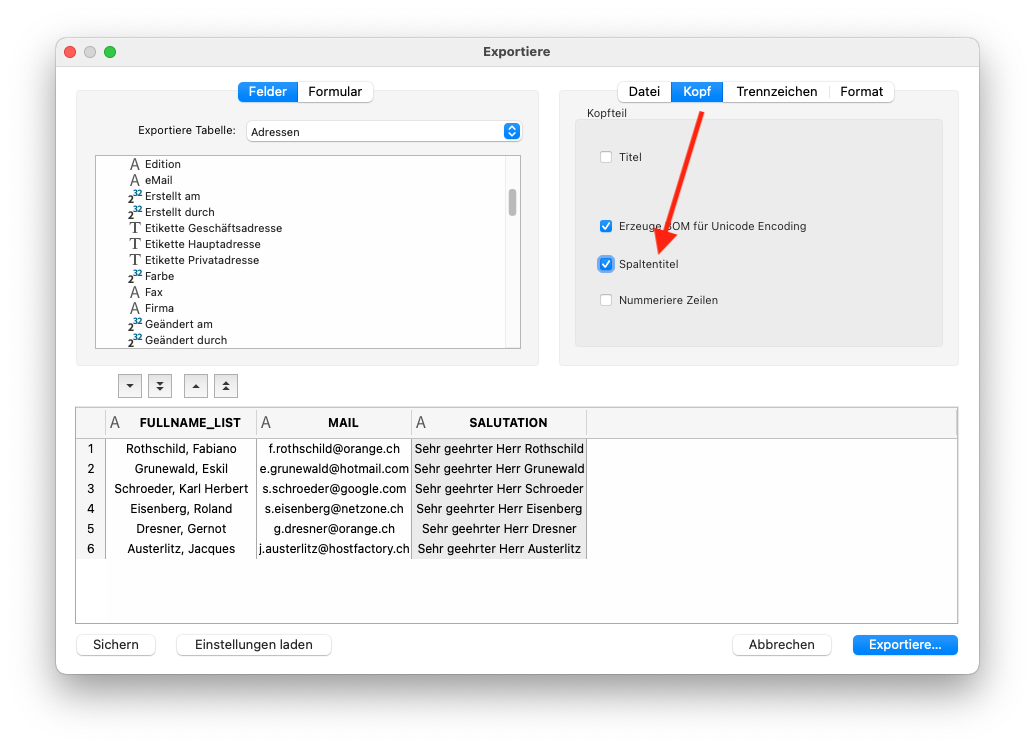Open the Datei tab

point(644,92)
